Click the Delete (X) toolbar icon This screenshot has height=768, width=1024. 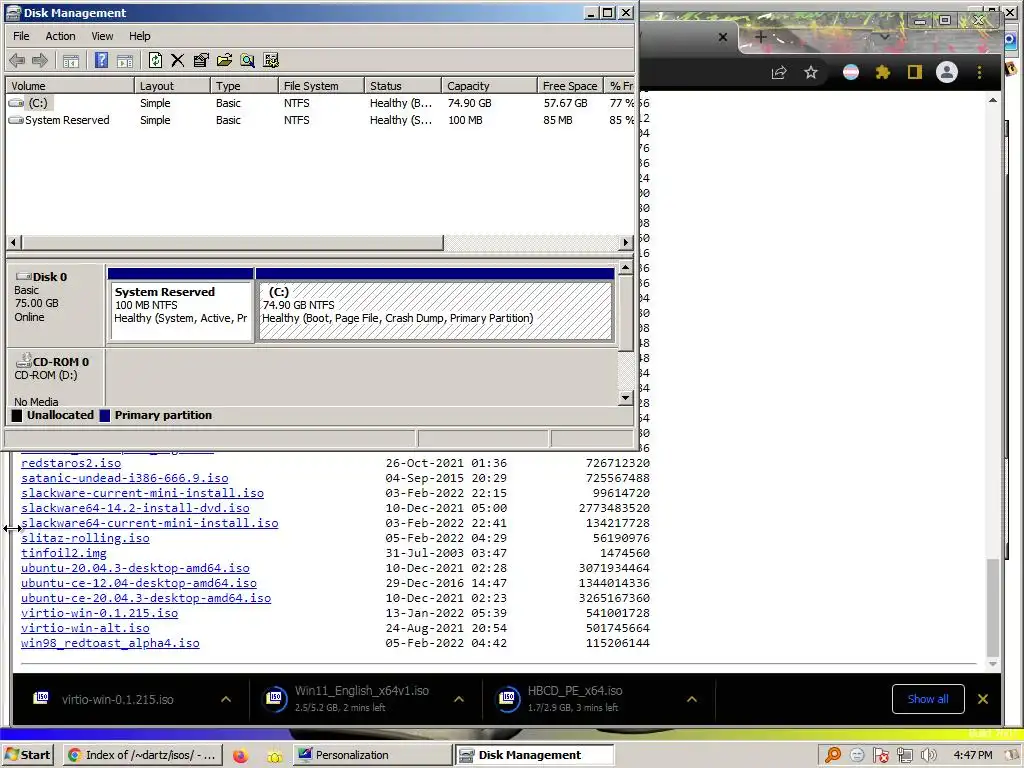pyautogui.click(x=178, y=61)
